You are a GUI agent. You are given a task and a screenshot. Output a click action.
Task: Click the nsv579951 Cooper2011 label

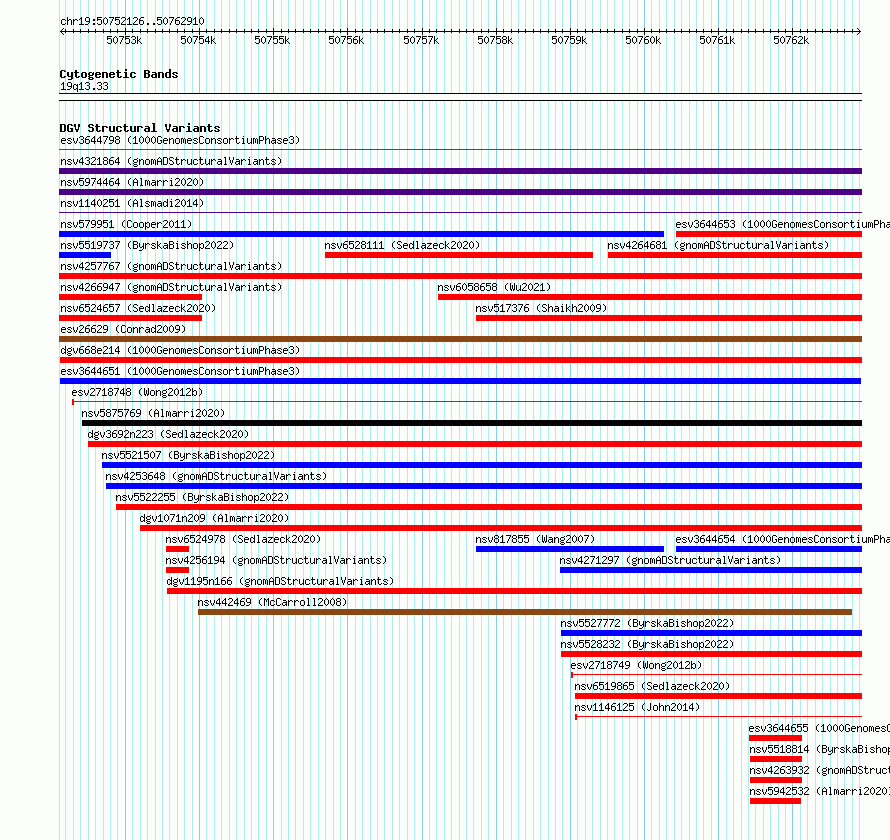pyautogui.click(x=126, y=224)
